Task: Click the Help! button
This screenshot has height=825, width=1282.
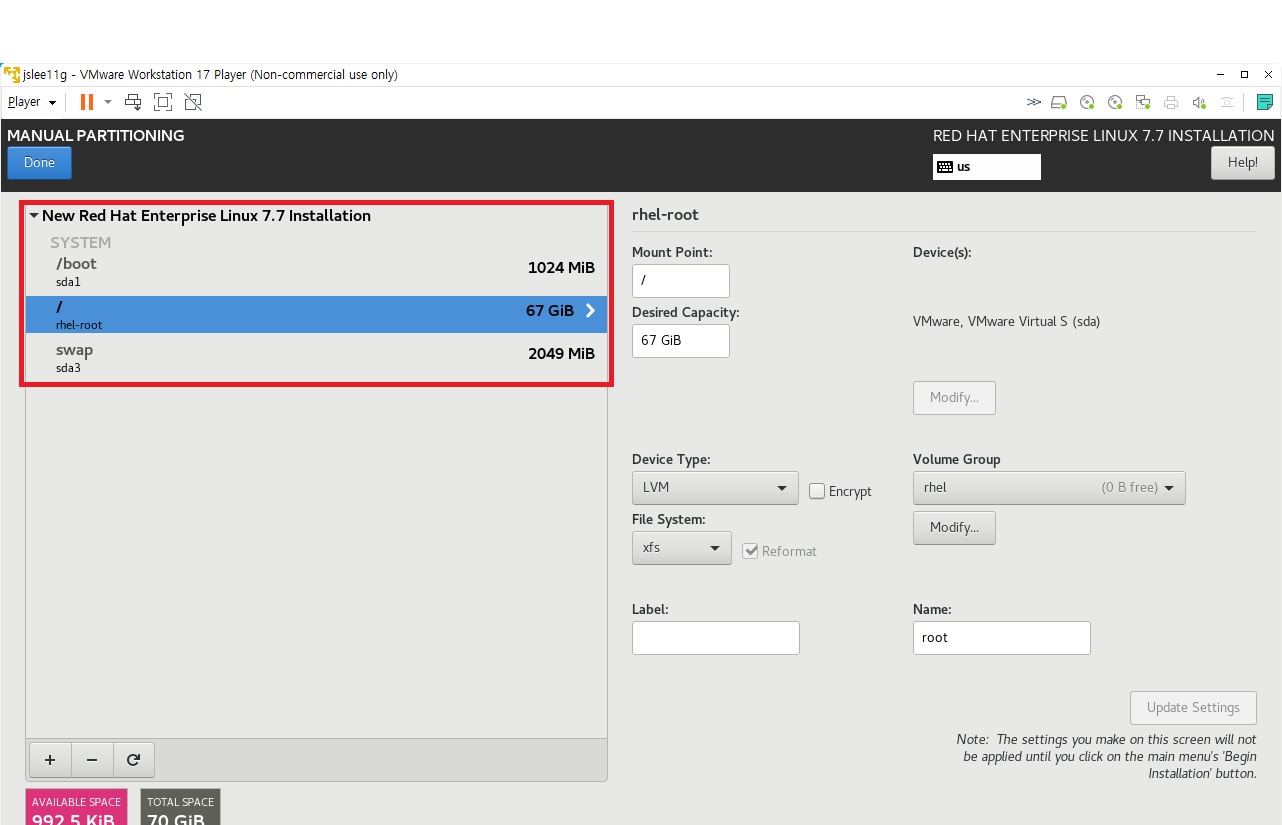Action: pyautogui.click(x=1243, y=163)
